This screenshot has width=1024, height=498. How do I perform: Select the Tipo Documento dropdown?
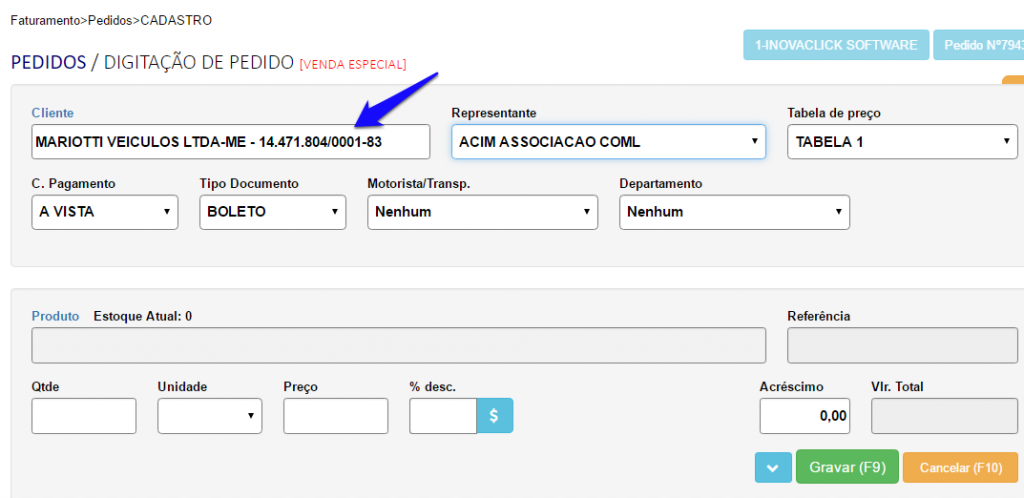(x=272, y=212)
